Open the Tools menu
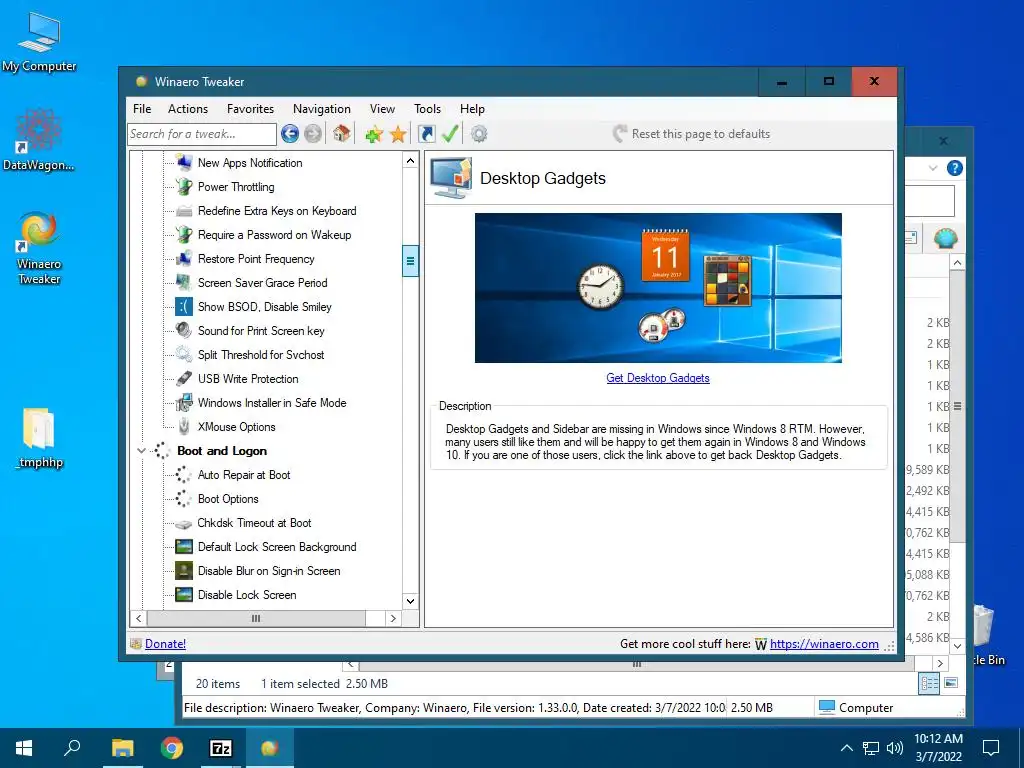The height and width of the screenshot is (768, 1024). point(427,109)
